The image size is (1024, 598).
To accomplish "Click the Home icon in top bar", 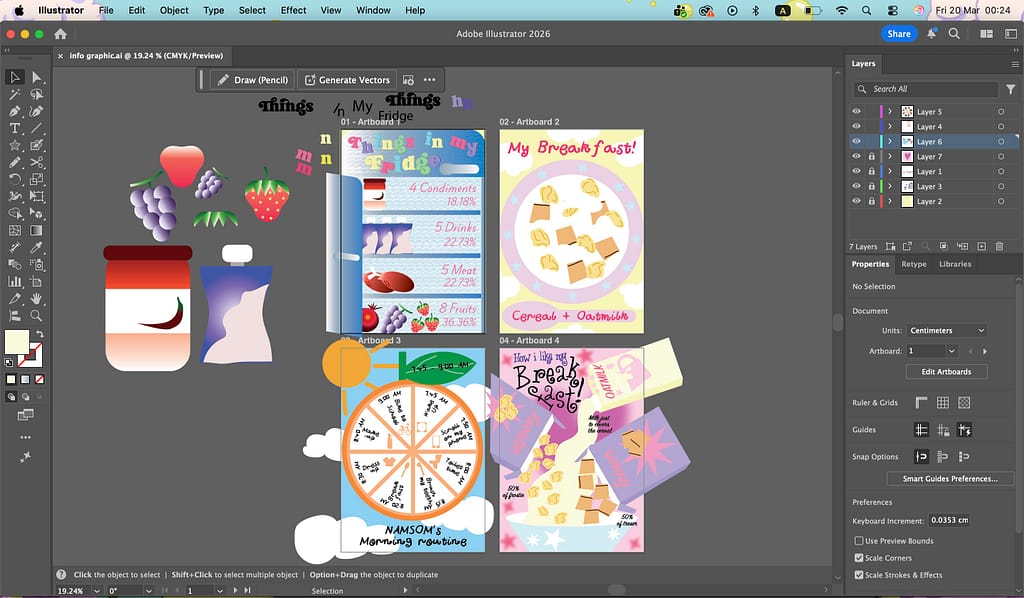I will point(60,34).
